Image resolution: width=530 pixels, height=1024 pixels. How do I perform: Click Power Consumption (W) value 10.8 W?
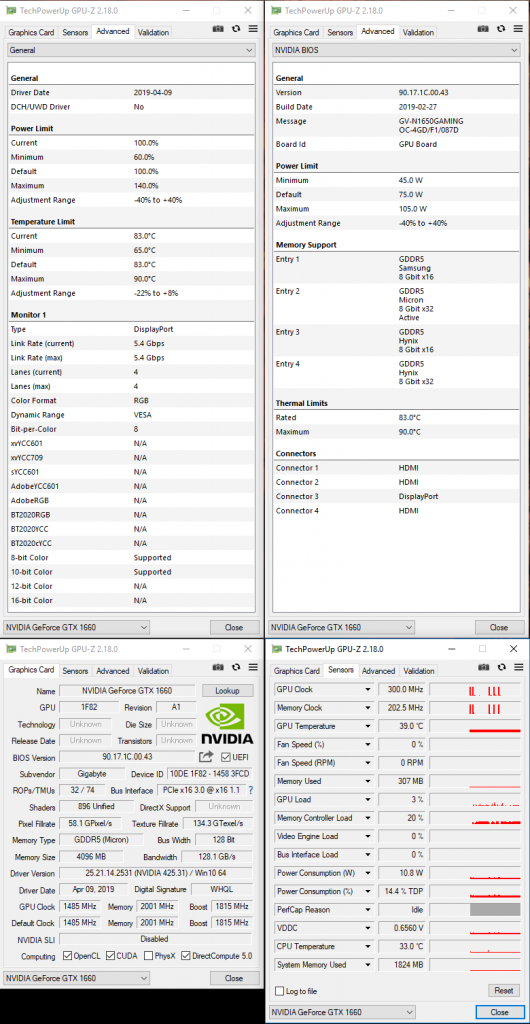pos(402,873)
